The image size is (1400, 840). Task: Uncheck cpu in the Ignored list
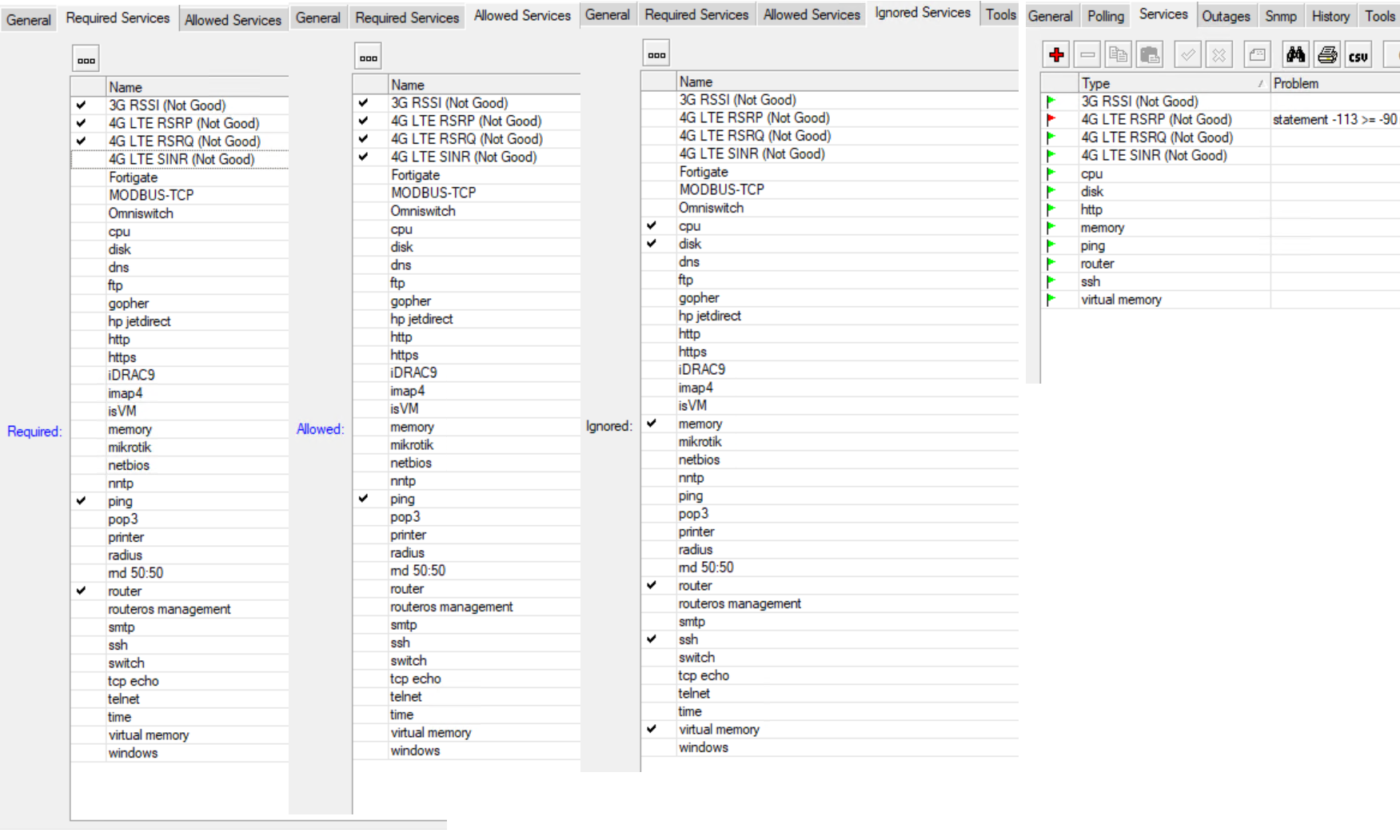pyautogui.click(x=652, y=225)
